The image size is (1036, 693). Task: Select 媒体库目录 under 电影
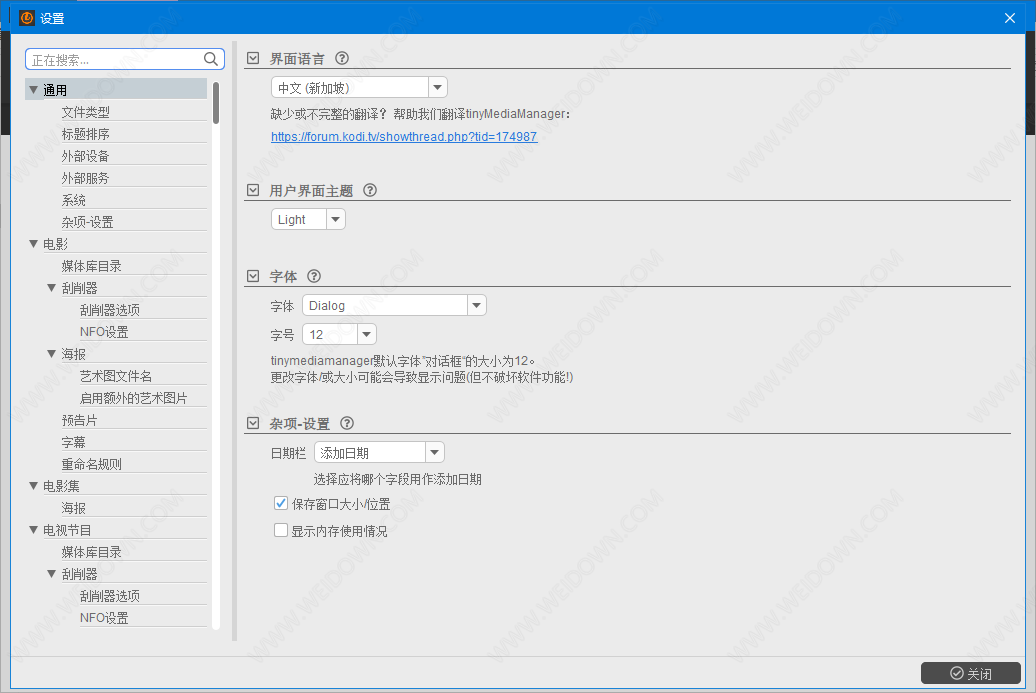[x=92, y=266]
